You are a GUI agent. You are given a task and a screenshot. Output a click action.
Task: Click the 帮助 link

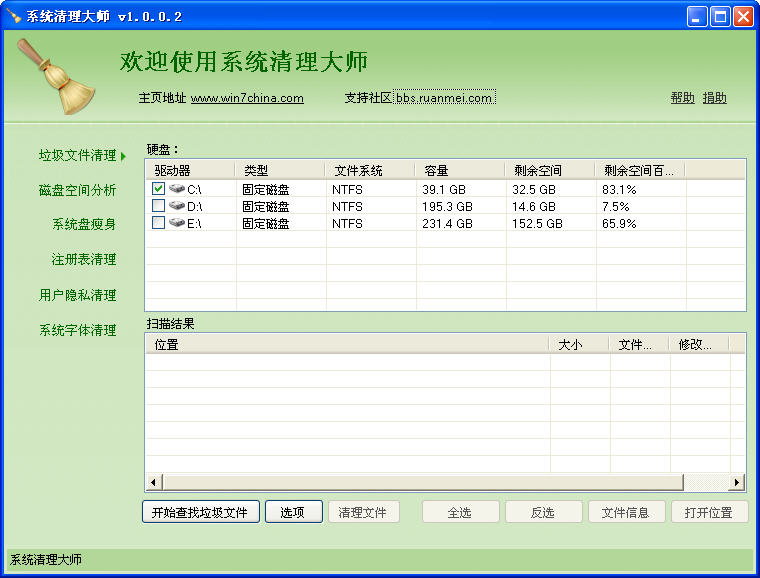pos(682,98)
